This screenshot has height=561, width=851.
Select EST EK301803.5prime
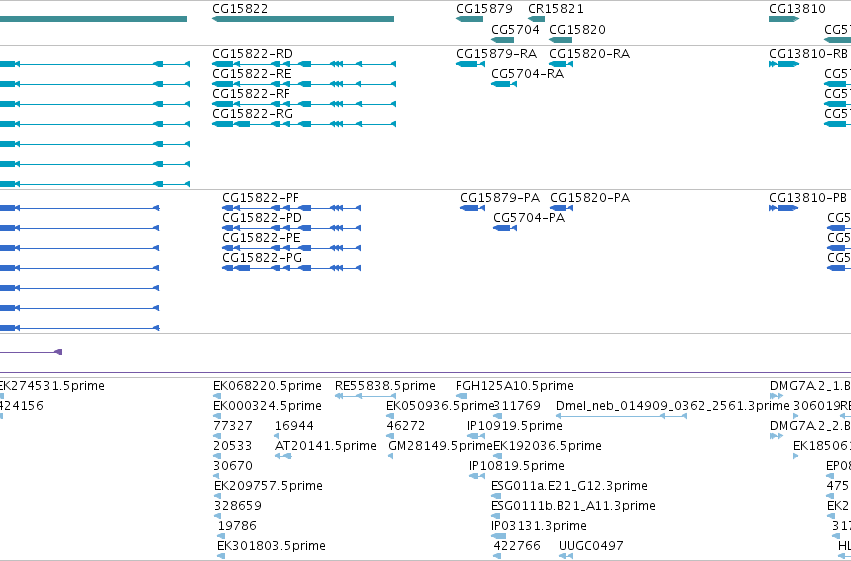click(221, 556)
